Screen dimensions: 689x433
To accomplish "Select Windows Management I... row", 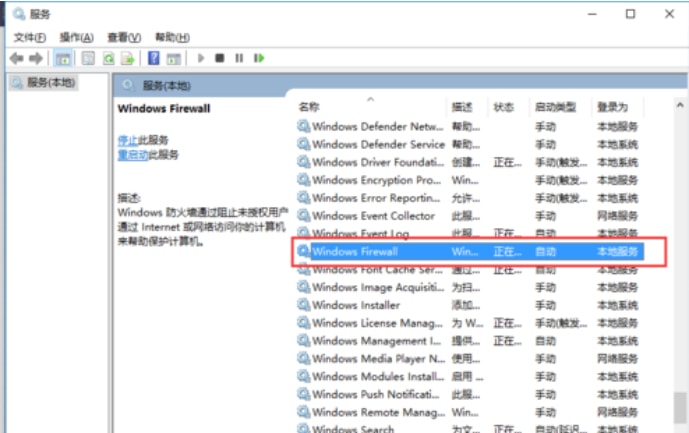I will 470,341.
